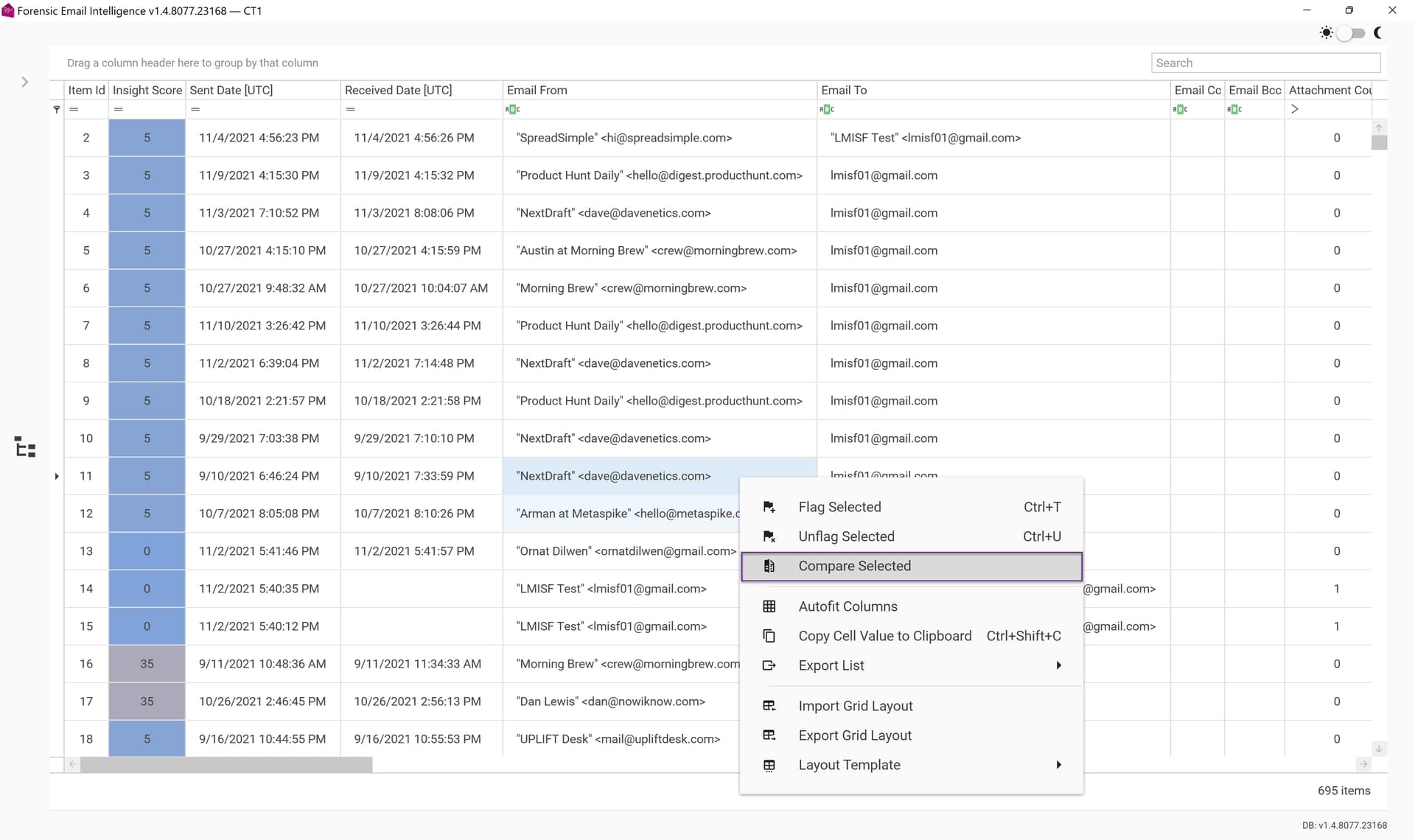Click the Flag Selected flag icon
This screenshot has width=1415, height=840.
pos(769,507)
